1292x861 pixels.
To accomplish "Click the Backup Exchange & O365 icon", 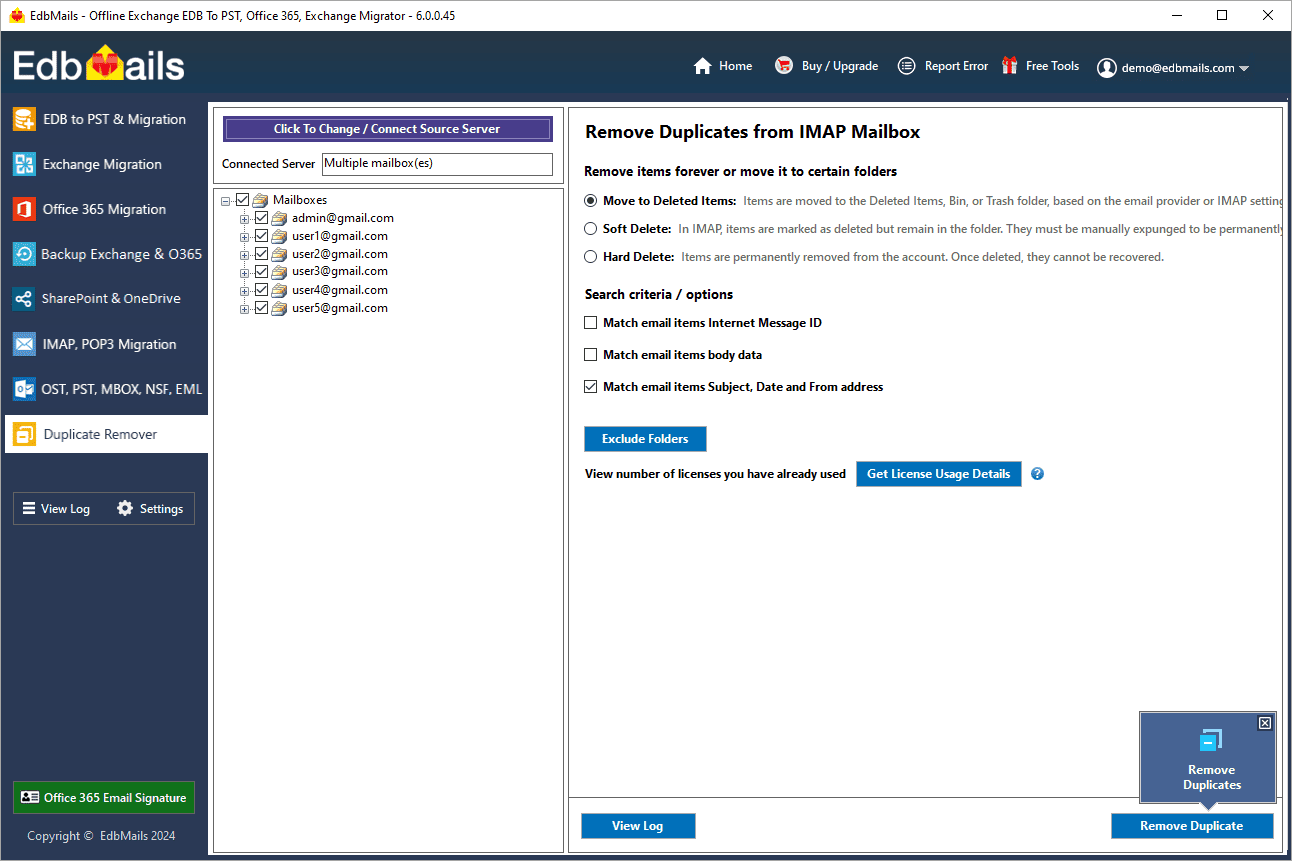I will [24, 254].
